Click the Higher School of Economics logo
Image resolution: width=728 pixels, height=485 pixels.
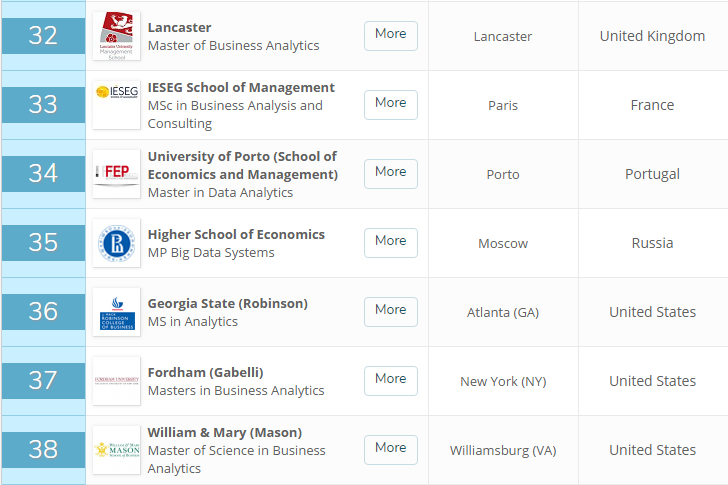116,243
